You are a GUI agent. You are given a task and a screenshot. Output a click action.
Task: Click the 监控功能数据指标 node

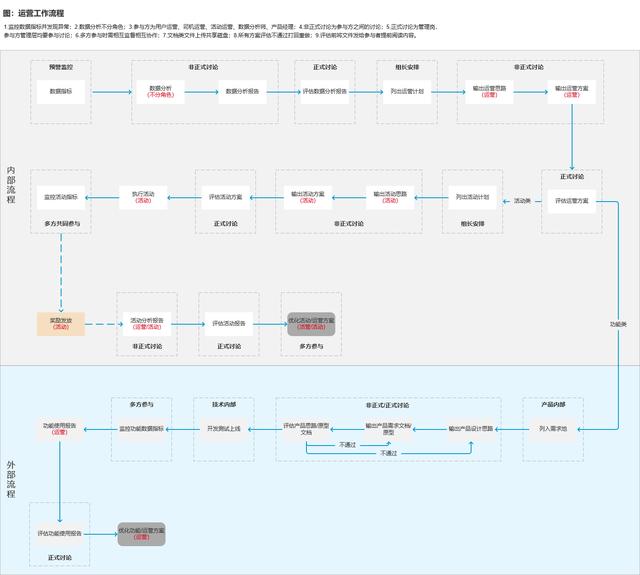pos(142,429)
